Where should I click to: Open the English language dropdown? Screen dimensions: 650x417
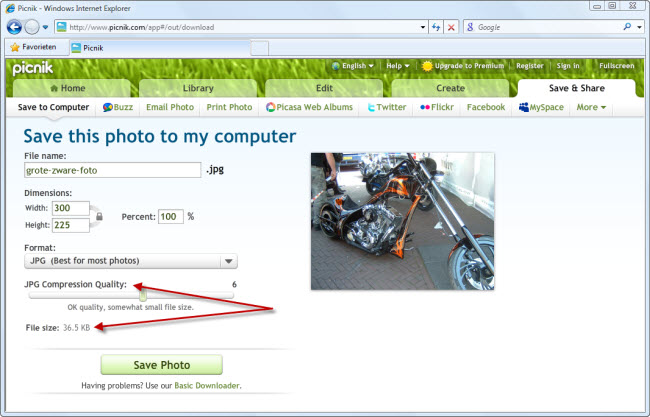pos(353,66)
